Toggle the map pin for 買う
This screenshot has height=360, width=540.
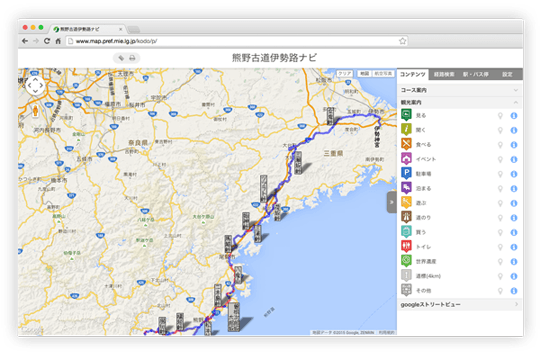pyautogui.click(x=500, y=233)
